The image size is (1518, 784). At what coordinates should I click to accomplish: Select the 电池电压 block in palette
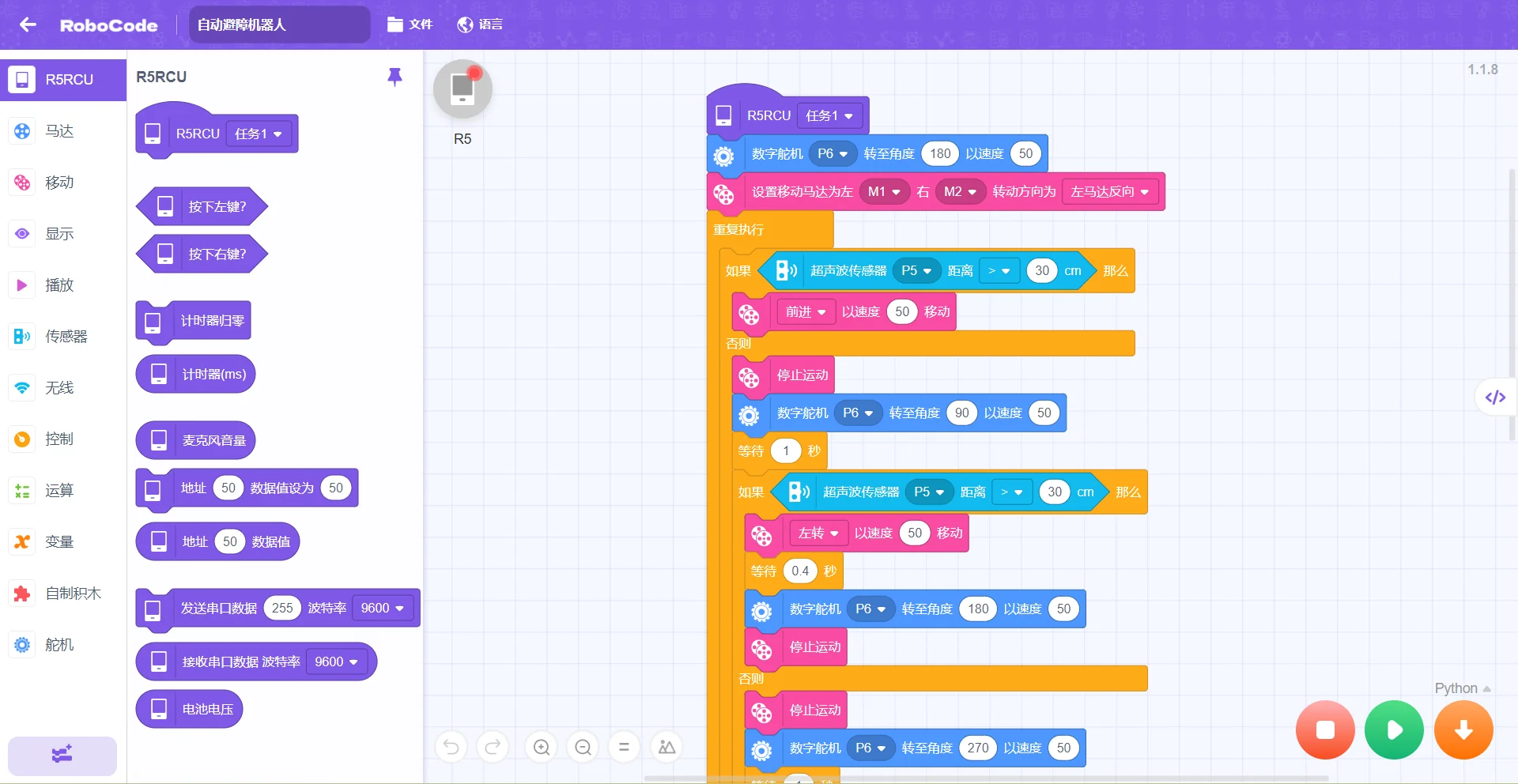pos(189,709)
